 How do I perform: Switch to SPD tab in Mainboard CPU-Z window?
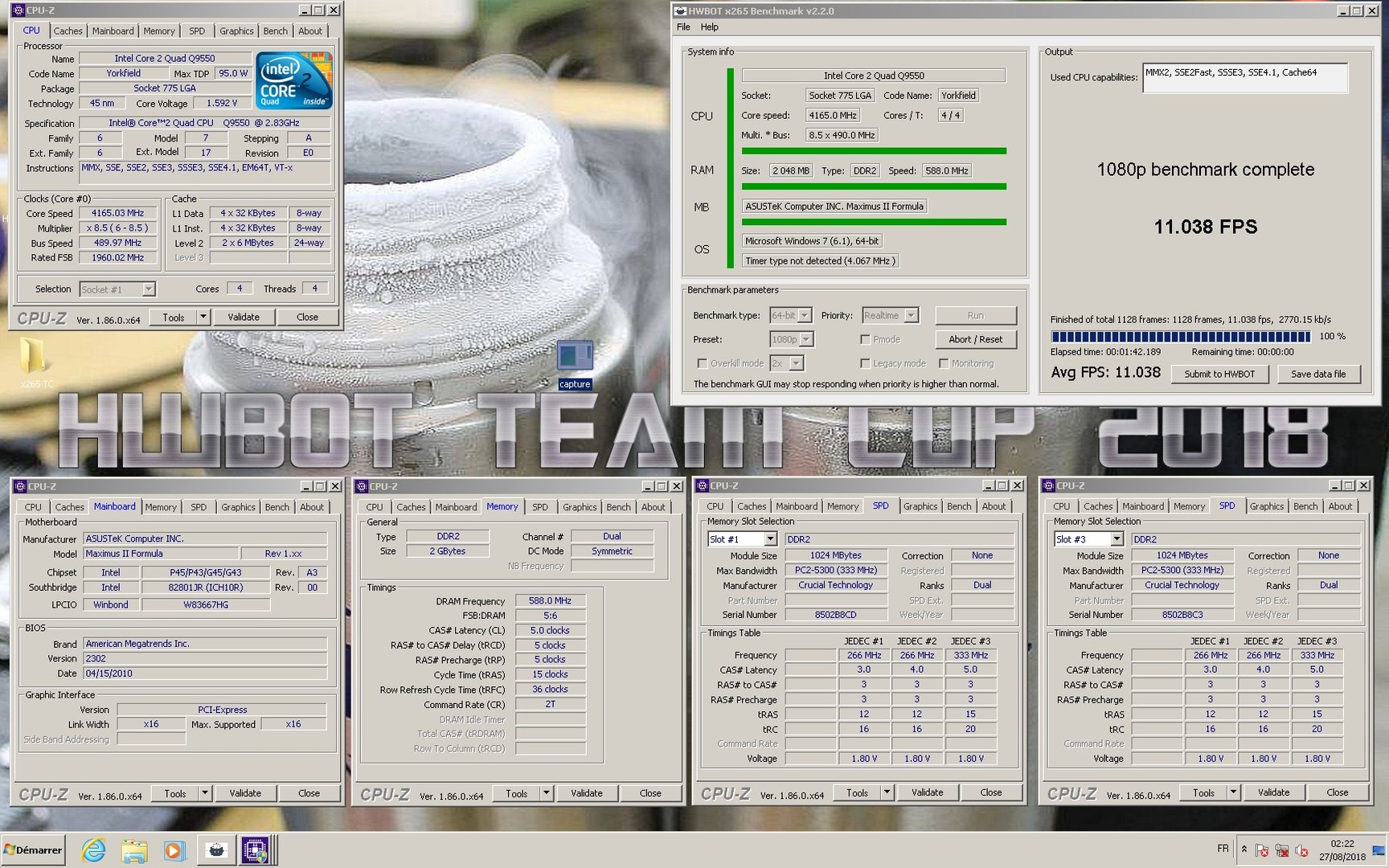click(199, 507)
